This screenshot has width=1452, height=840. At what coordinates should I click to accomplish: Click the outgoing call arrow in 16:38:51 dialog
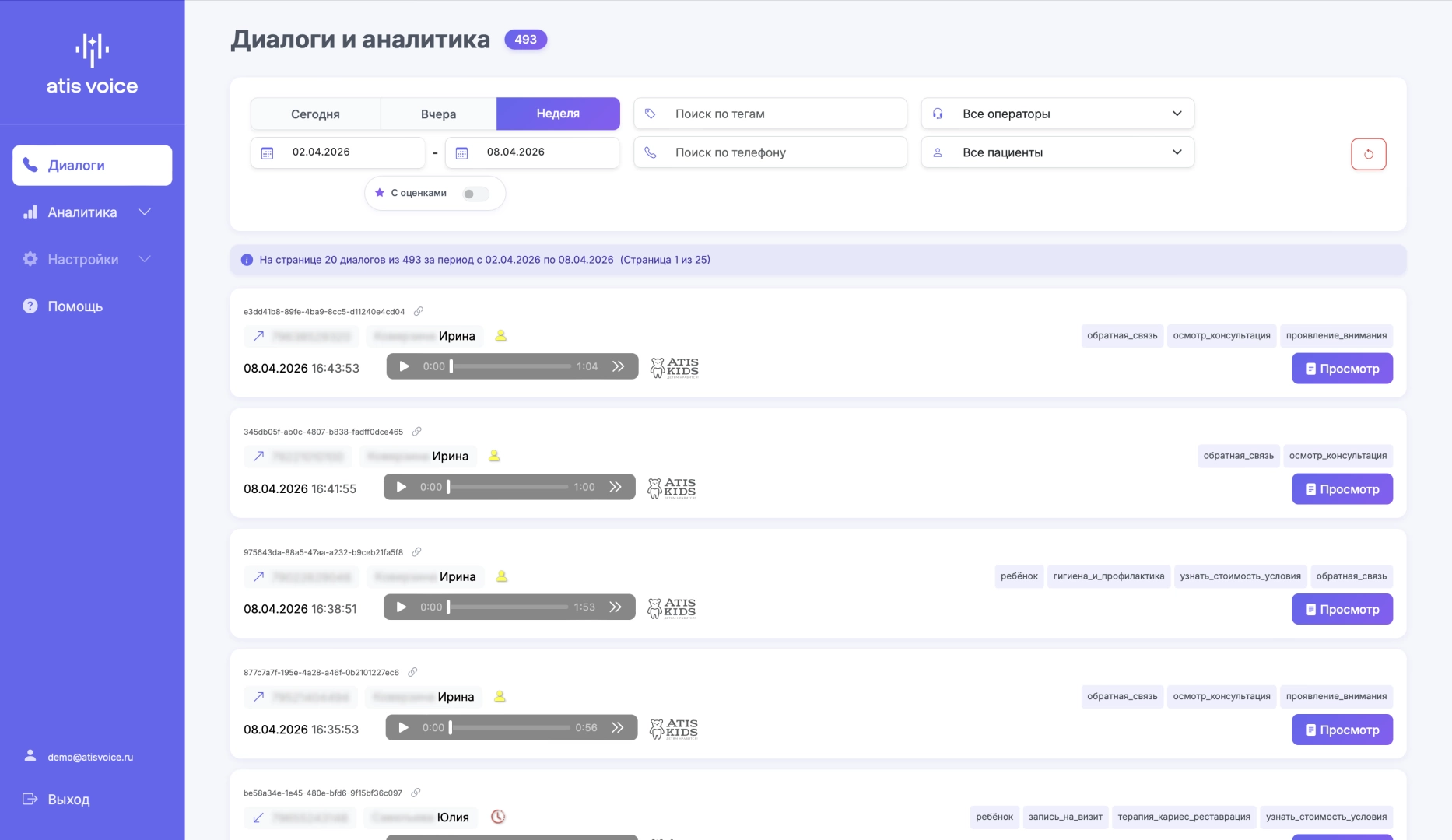258,576
